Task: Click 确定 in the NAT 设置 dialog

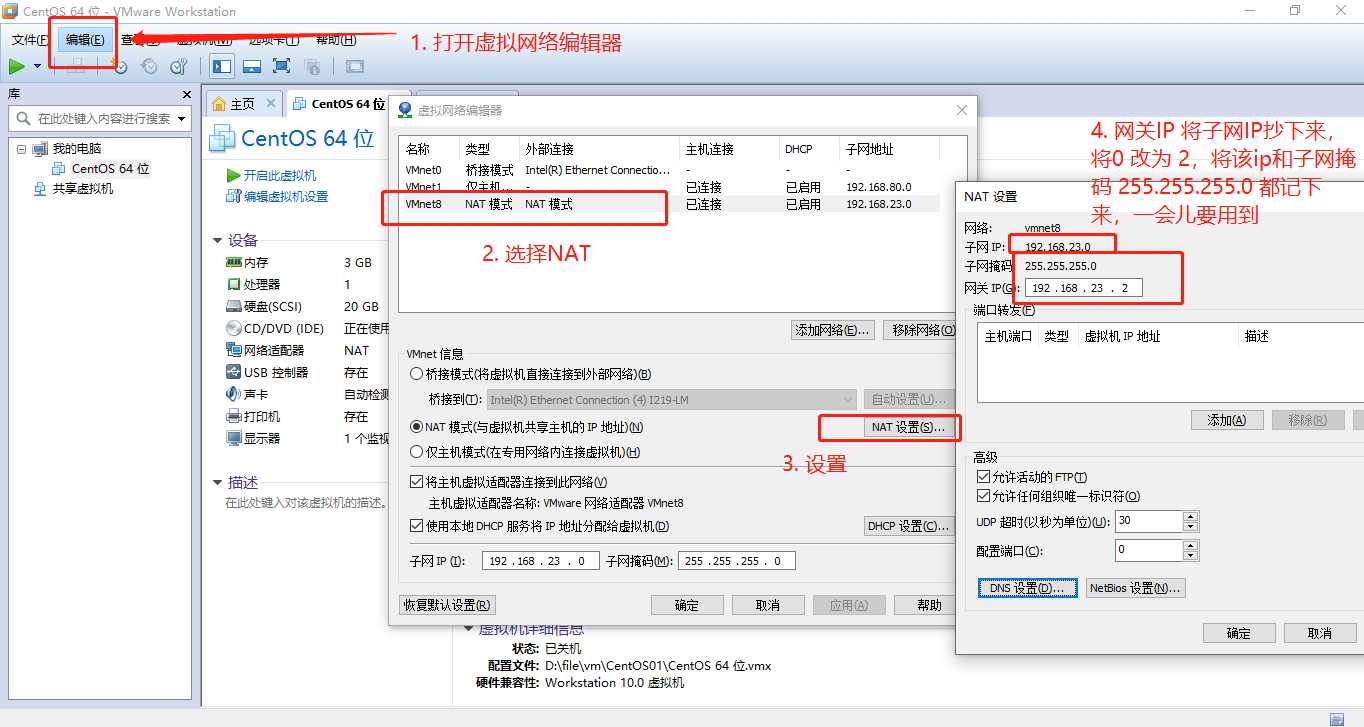Action: click(1240, 633)
